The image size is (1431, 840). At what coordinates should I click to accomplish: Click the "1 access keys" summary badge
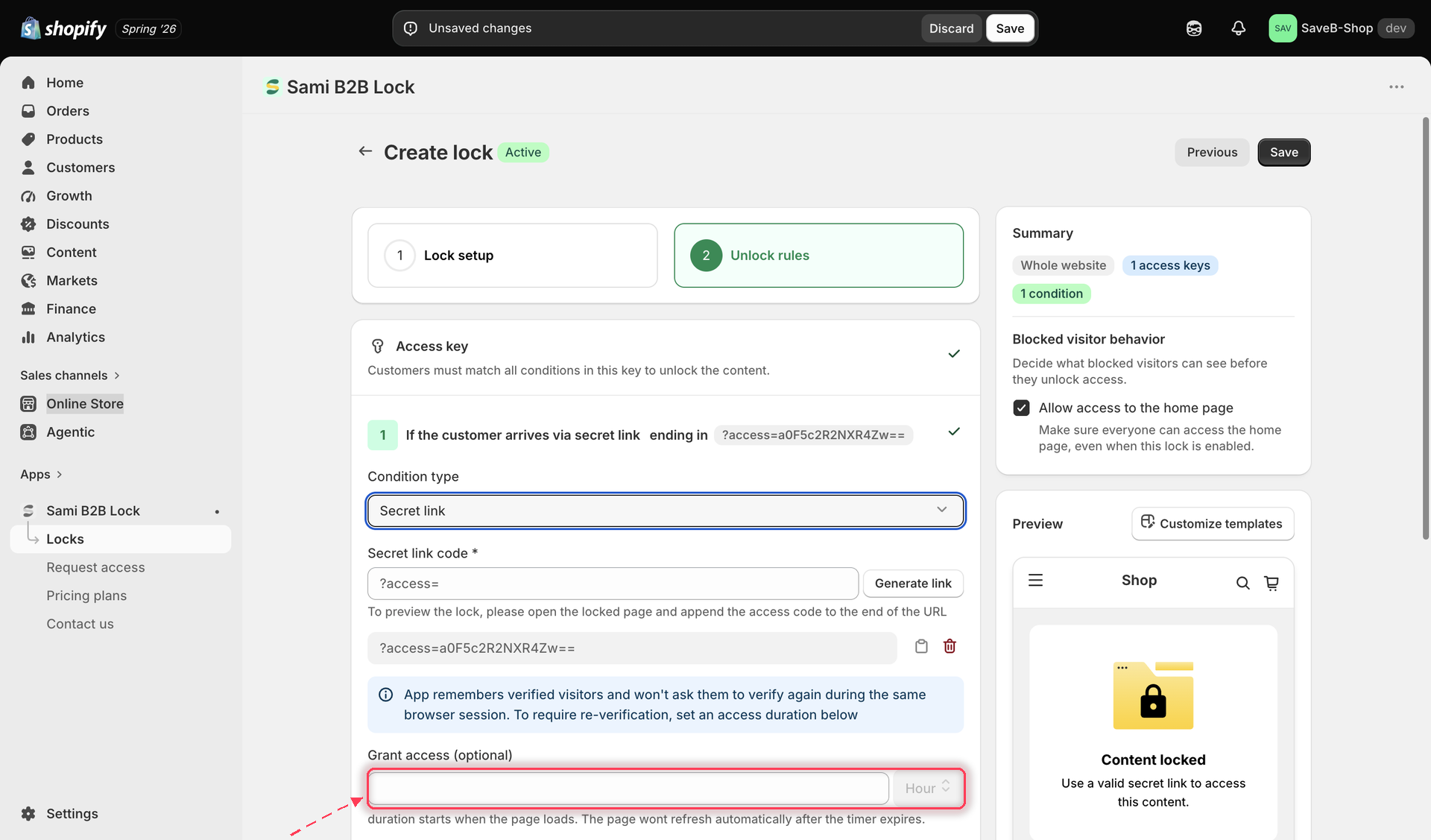1170,265
